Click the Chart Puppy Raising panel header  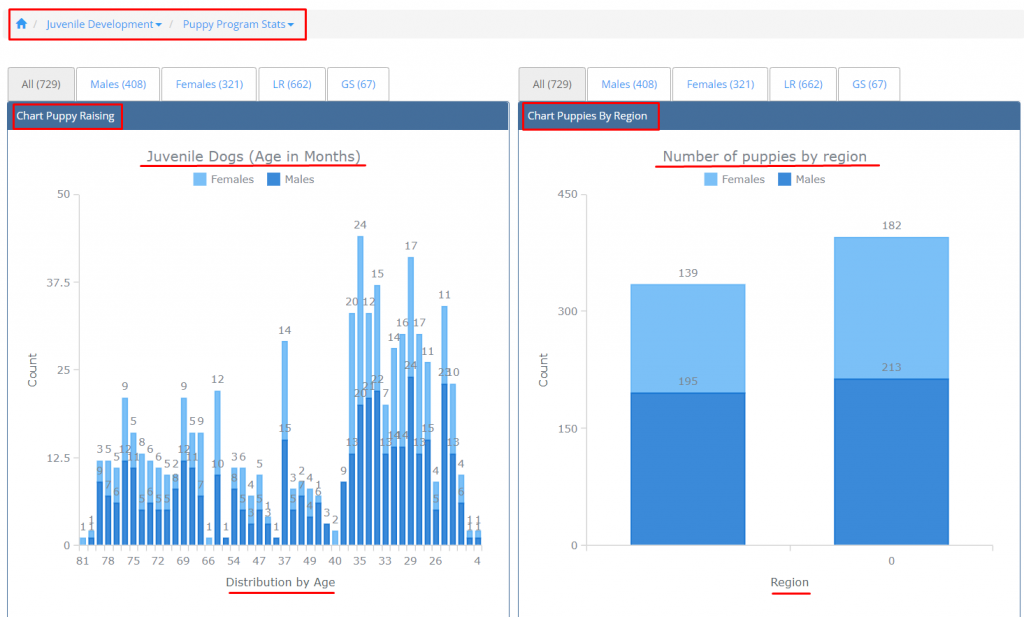(x=66, y=116)
